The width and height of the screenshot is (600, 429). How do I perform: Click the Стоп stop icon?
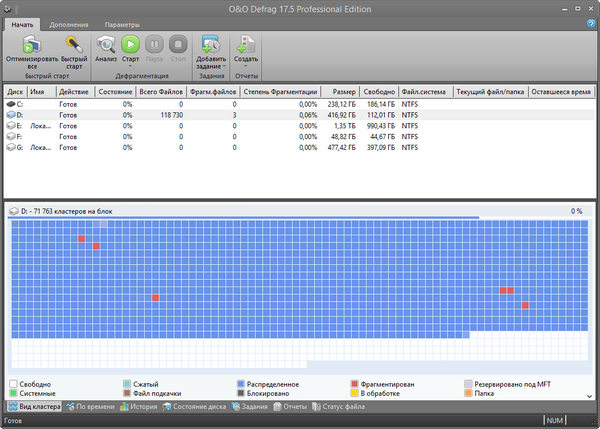(x=177, y=44)
